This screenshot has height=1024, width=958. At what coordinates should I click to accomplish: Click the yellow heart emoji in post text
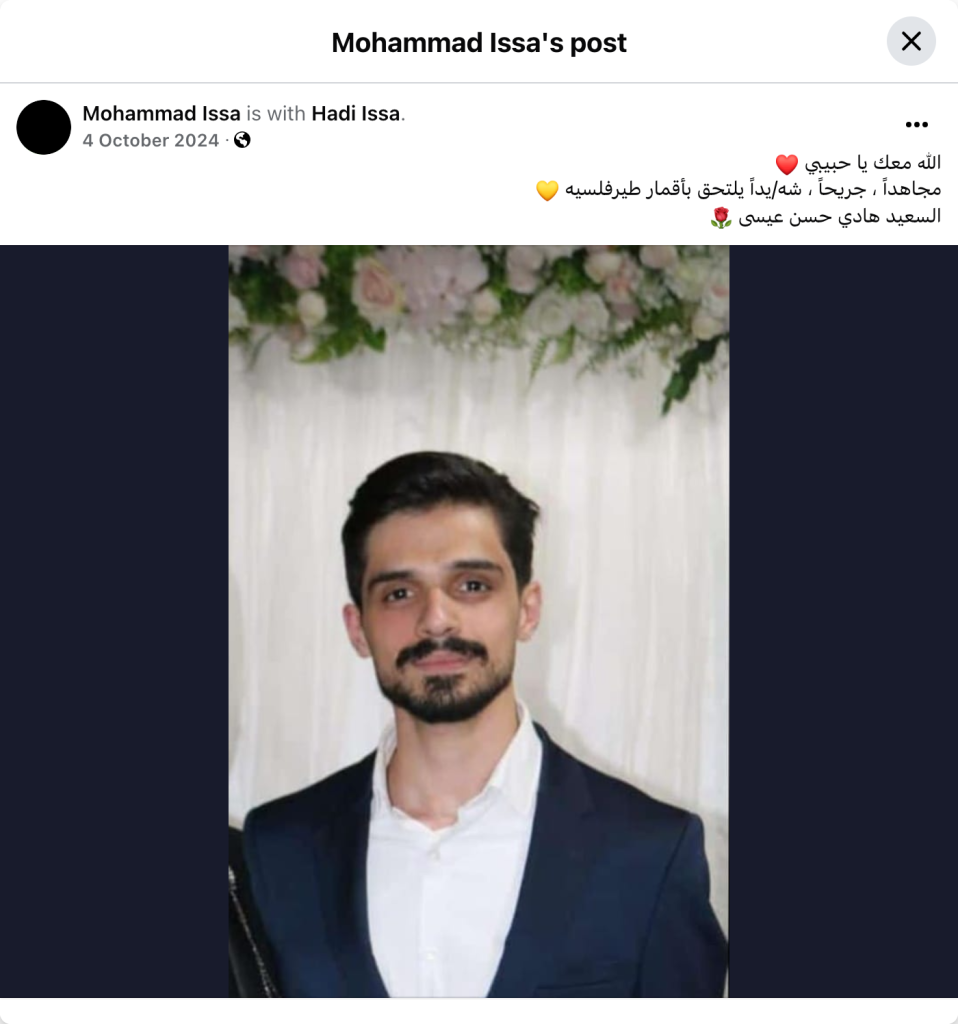click(547, 190)
